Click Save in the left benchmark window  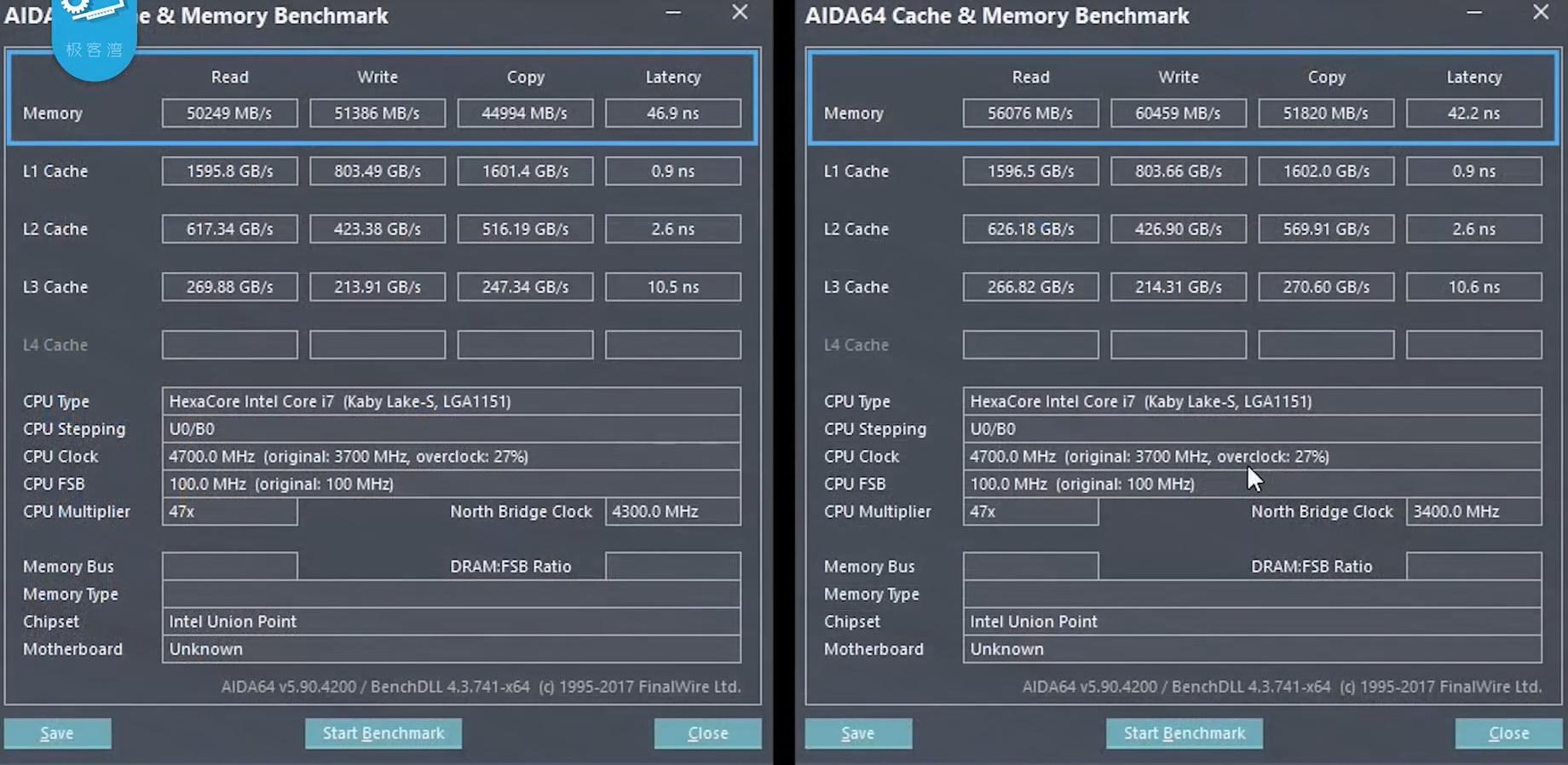point(57,733)
